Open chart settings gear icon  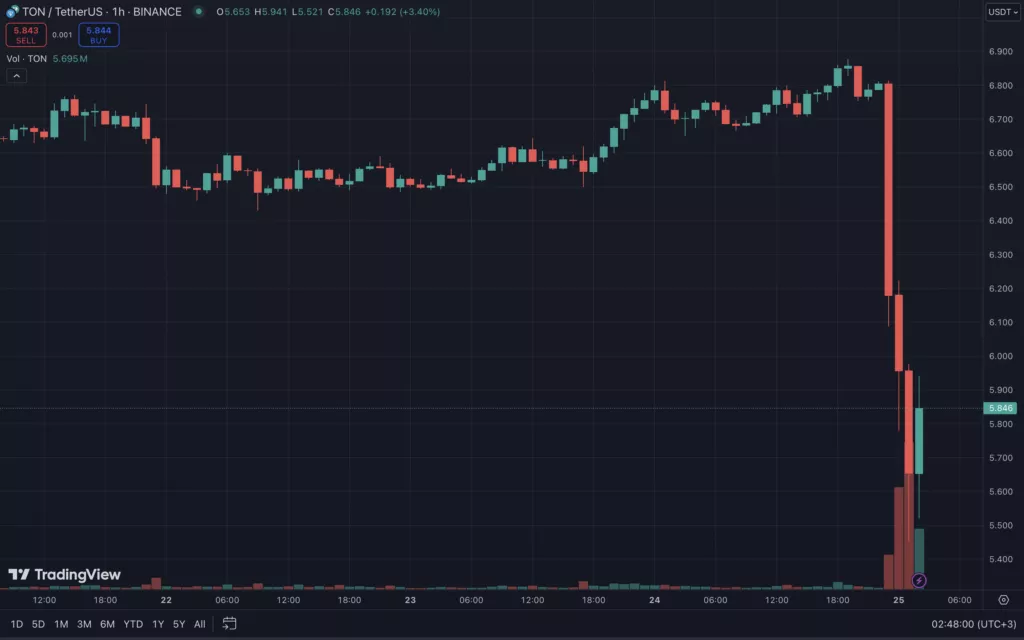point(1003,600)
